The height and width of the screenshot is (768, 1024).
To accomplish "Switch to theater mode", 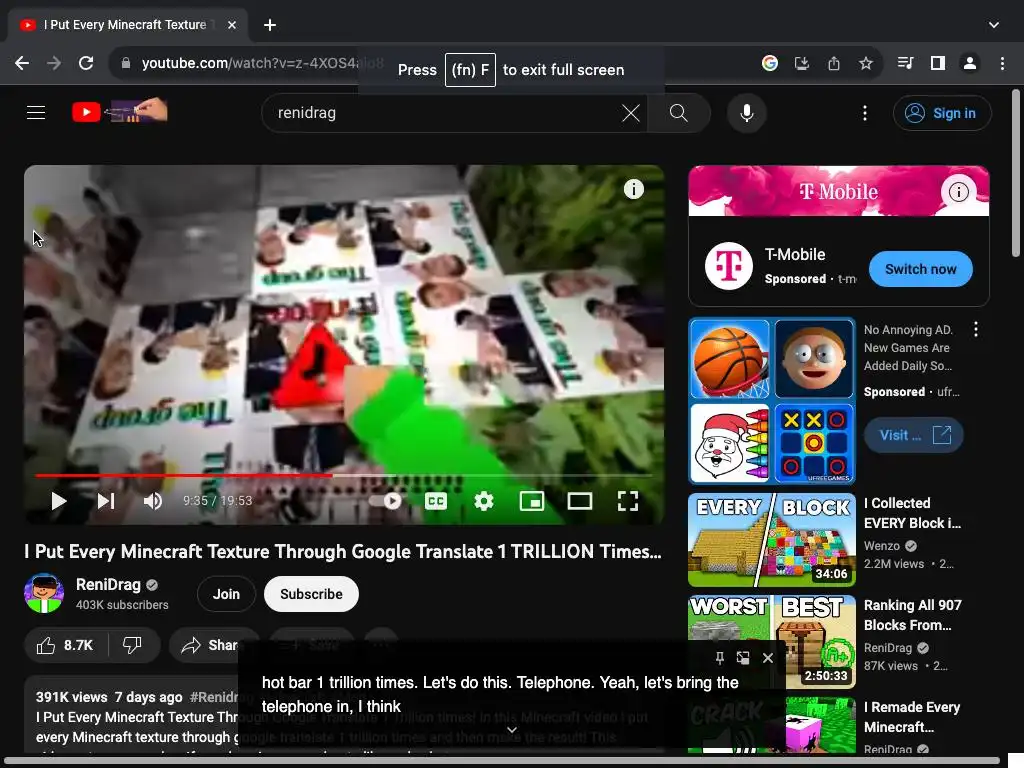I will pos(579,501).
